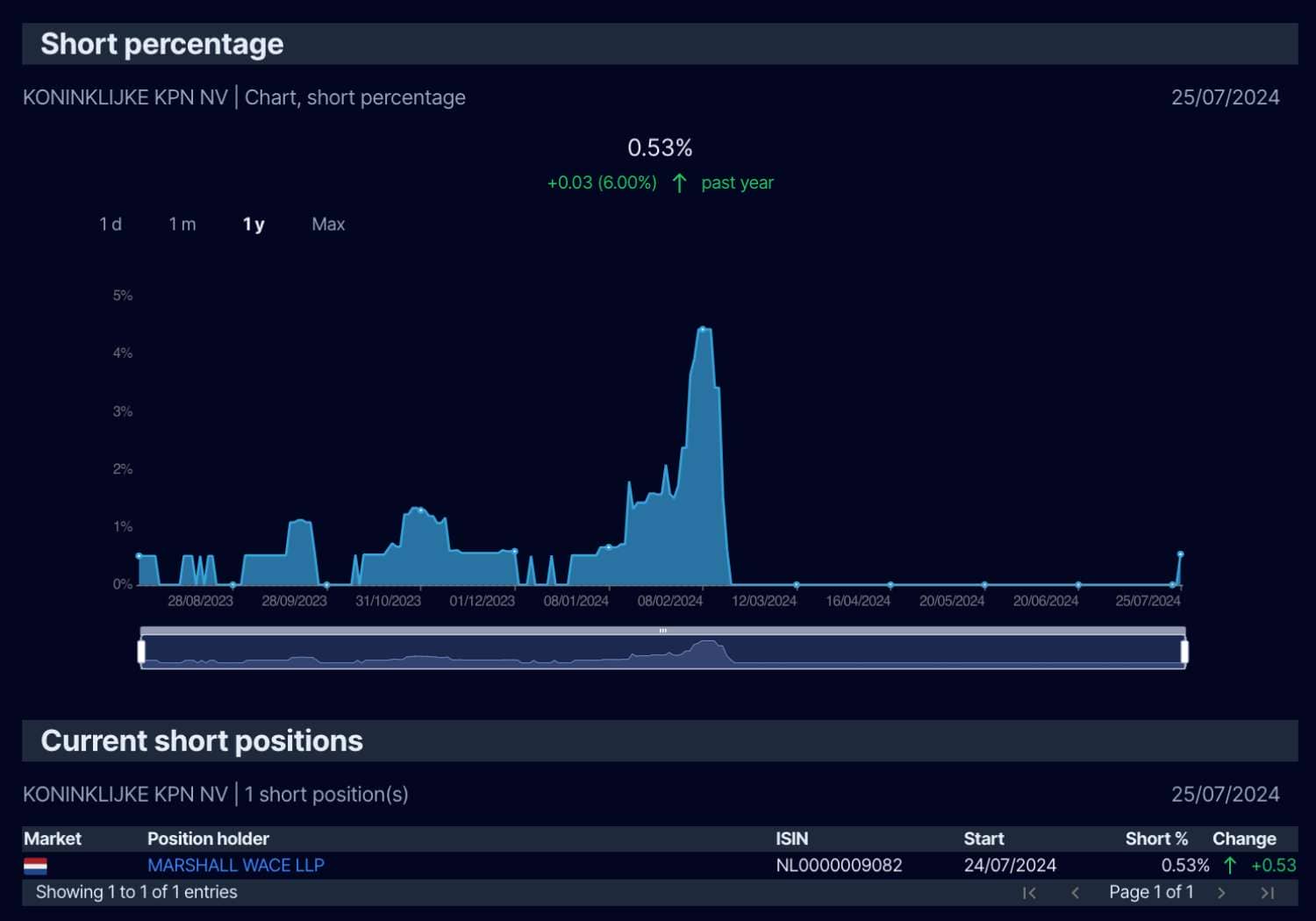The height and width of the screenshot is (921, 1316).
Task: Click the latest data point at 25/07/2024
Action: (x=1180, y=554)
